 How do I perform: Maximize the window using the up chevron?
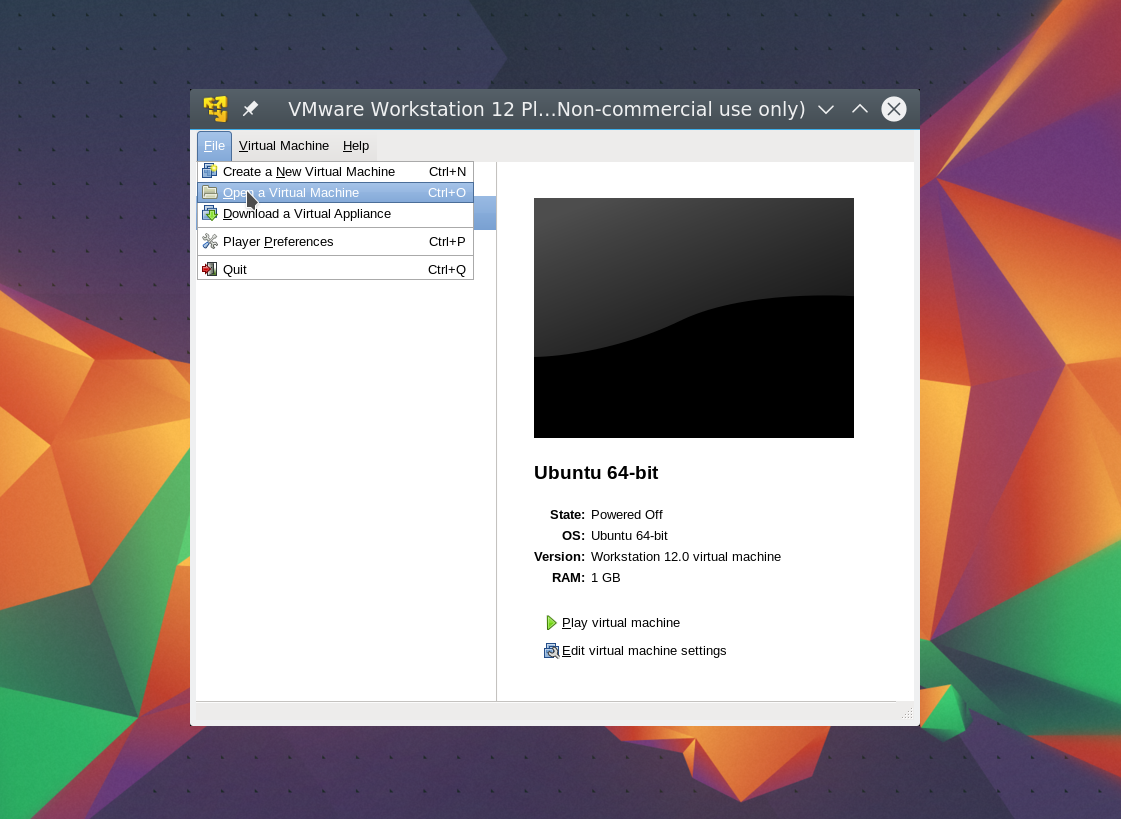click(x=860, y=109)
